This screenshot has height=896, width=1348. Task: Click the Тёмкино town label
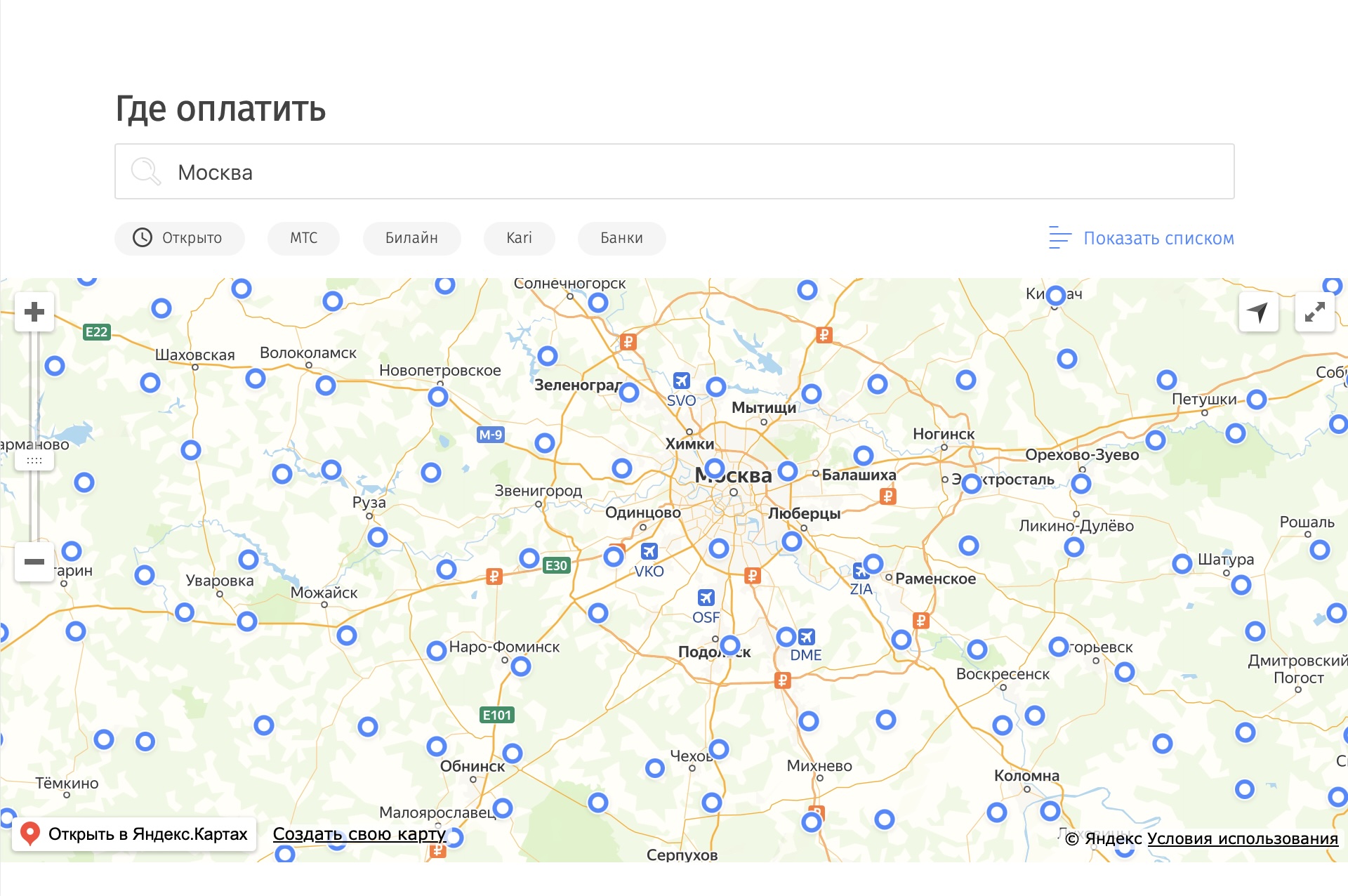click(67, 784)
